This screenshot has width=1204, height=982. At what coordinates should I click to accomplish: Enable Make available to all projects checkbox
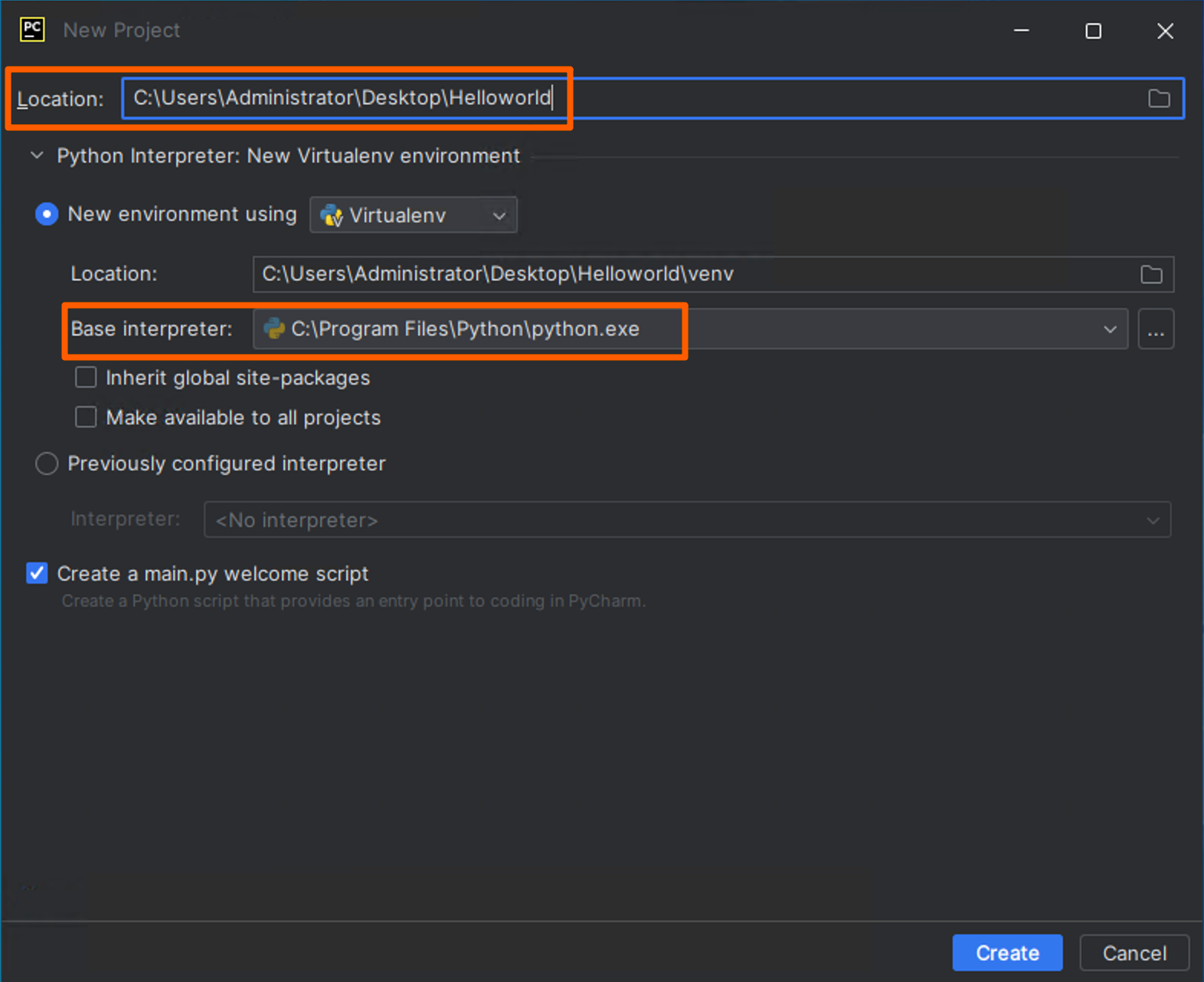pyautogui.click(x=86, y=417)
